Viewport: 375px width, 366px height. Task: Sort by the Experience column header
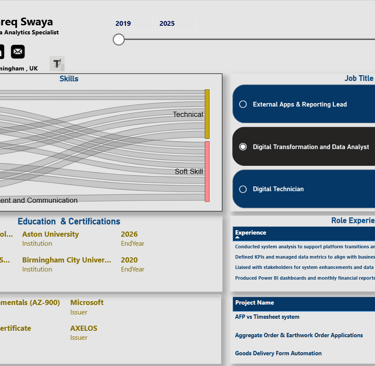[251, 233]
